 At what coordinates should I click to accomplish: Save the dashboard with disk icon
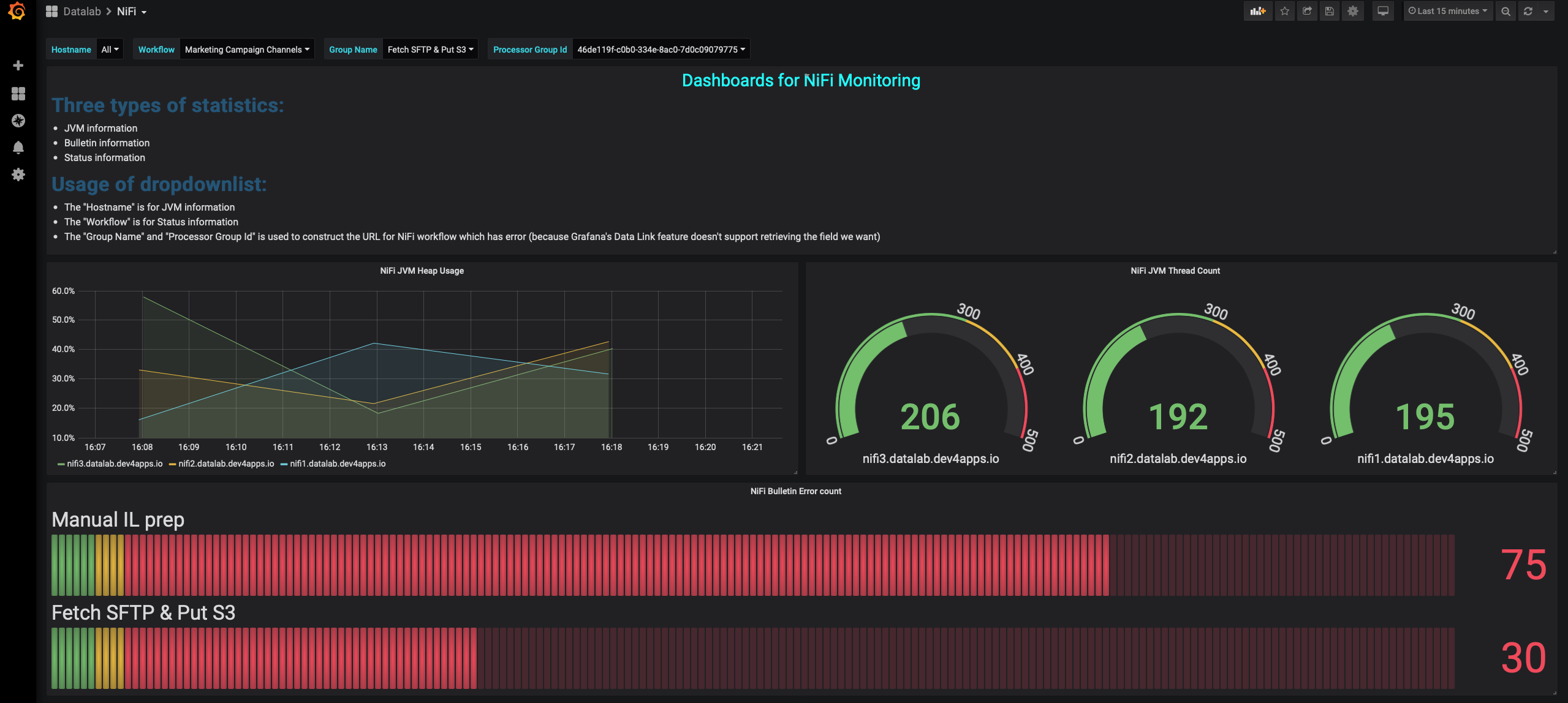1329,11
